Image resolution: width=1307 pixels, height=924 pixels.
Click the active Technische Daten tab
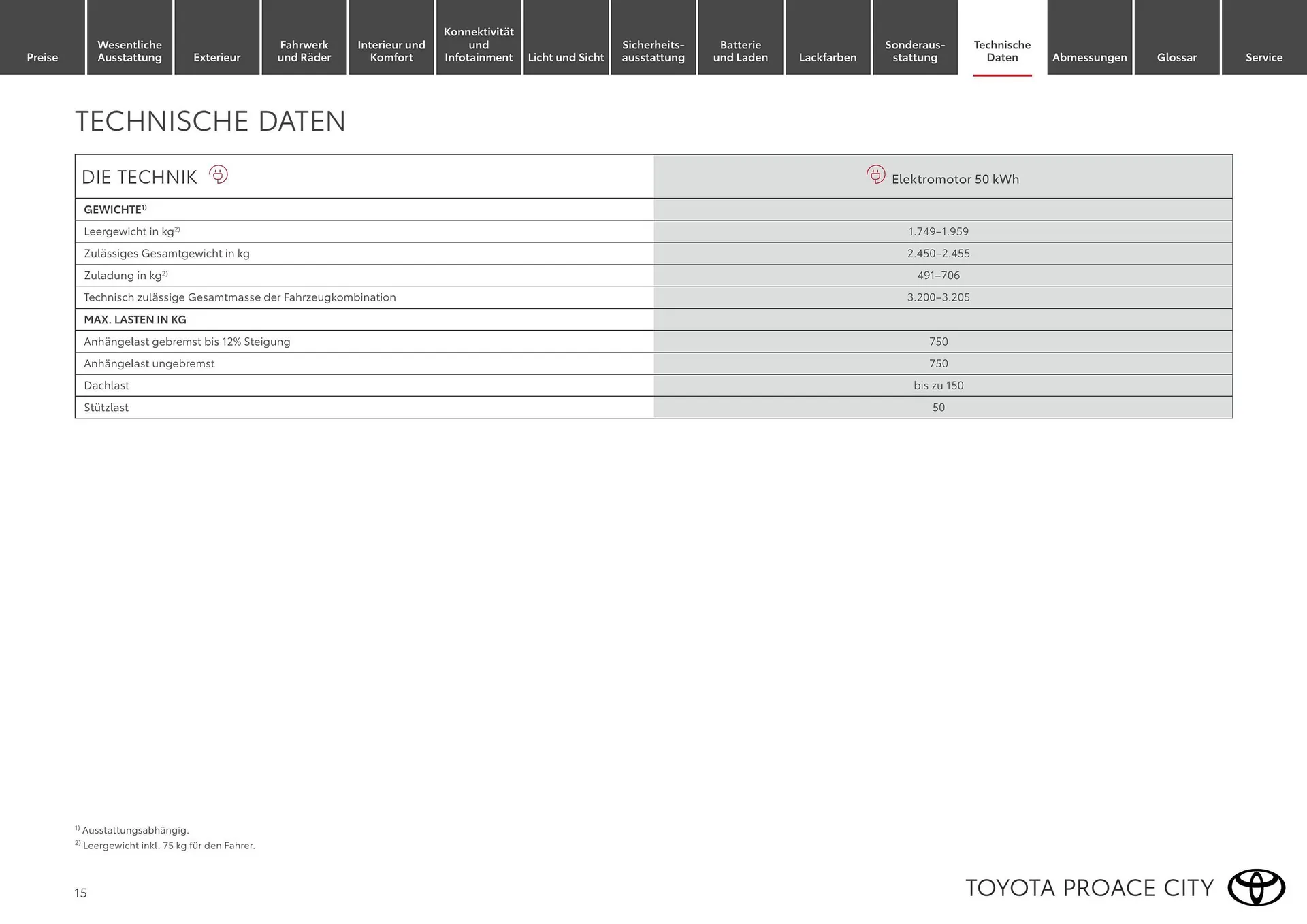[1002, 50]
